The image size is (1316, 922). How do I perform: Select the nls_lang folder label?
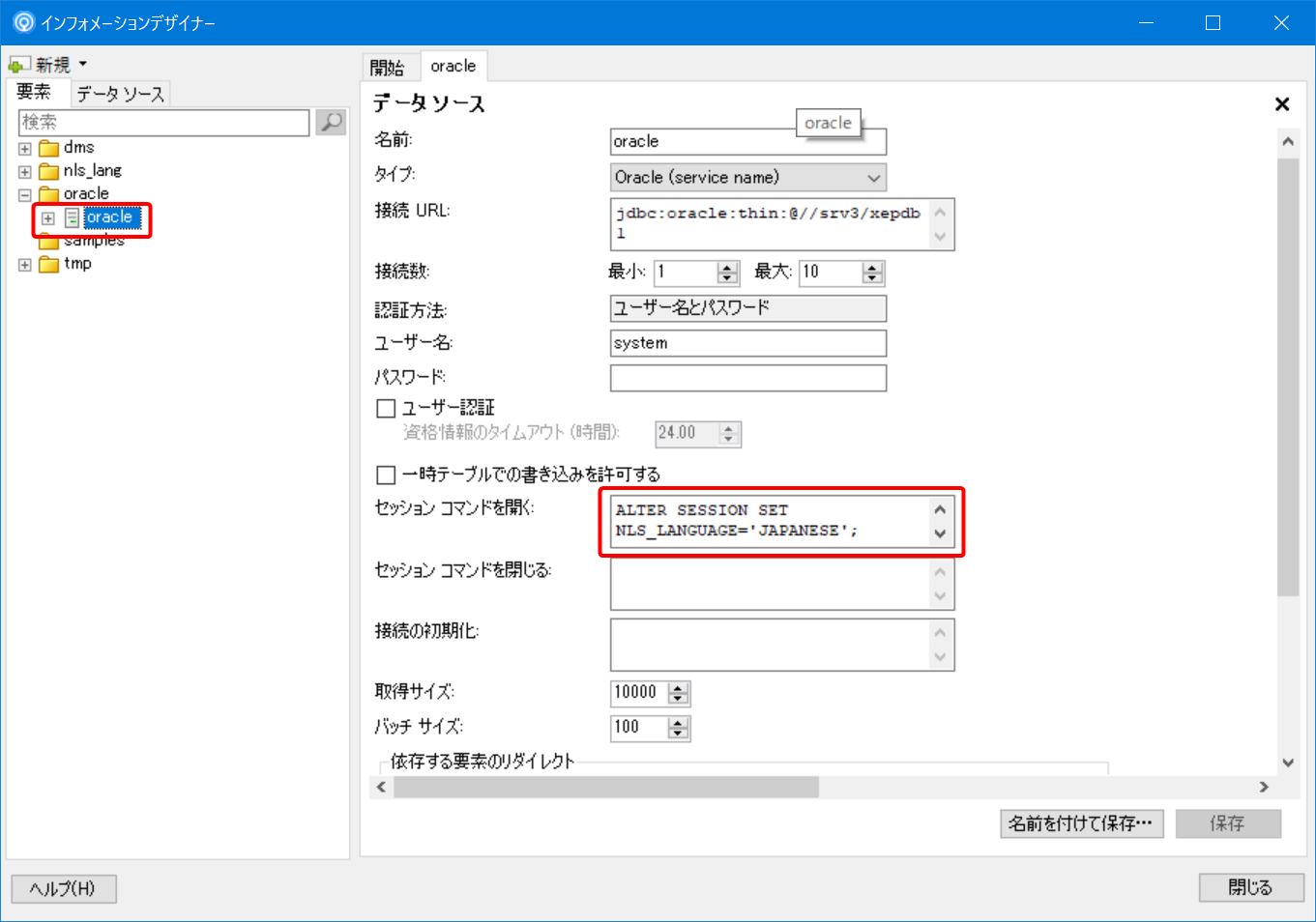click(93, 171)
